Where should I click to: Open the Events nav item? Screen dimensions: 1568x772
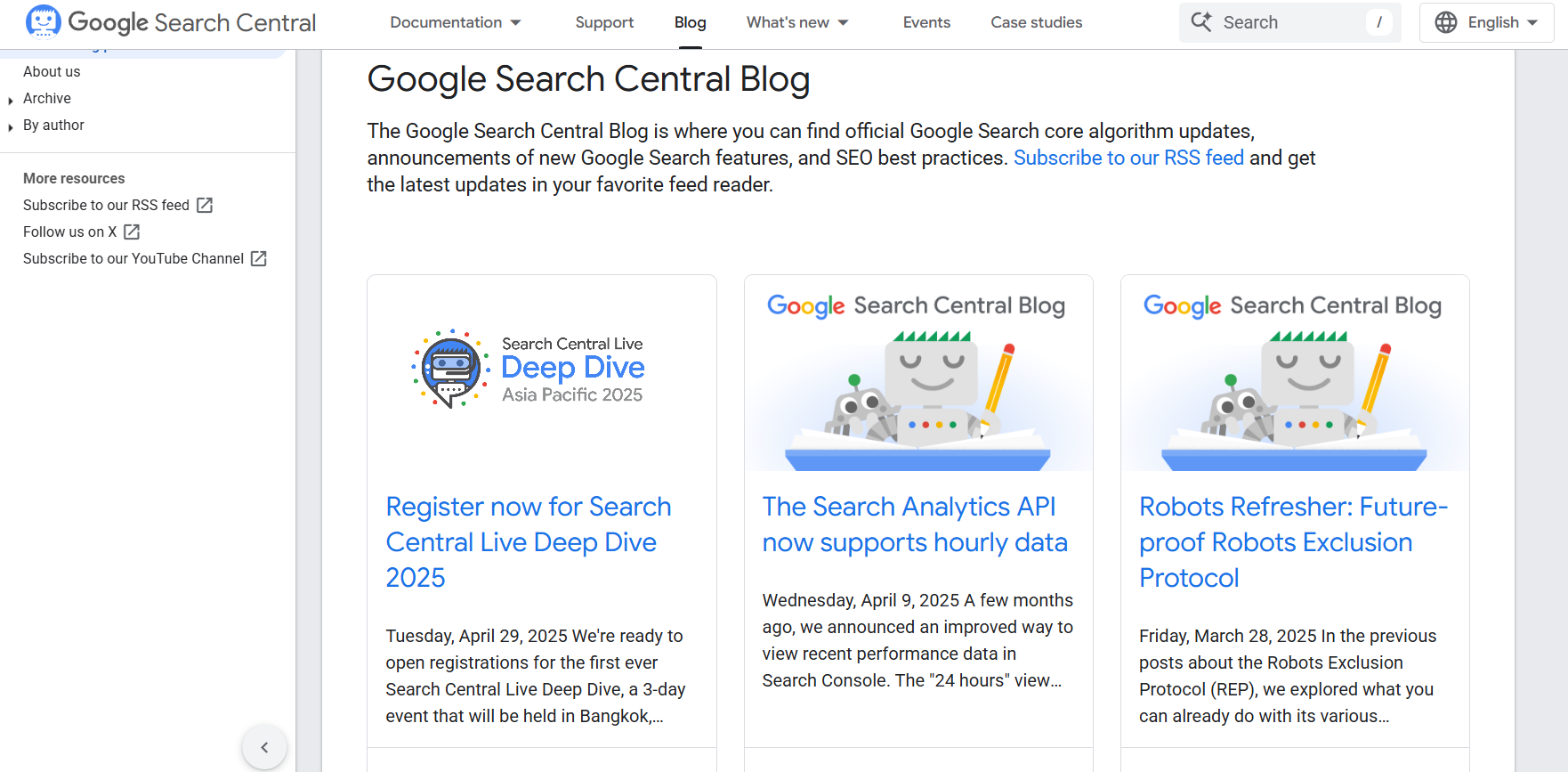926,22
